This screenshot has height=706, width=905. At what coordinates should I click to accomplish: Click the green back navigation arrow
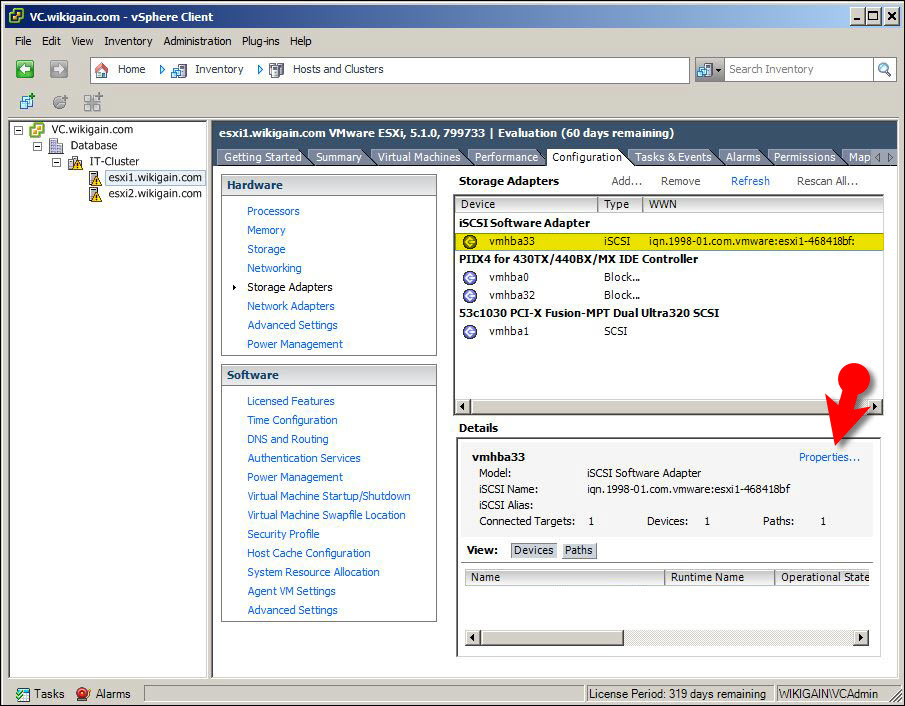(24, 69)
